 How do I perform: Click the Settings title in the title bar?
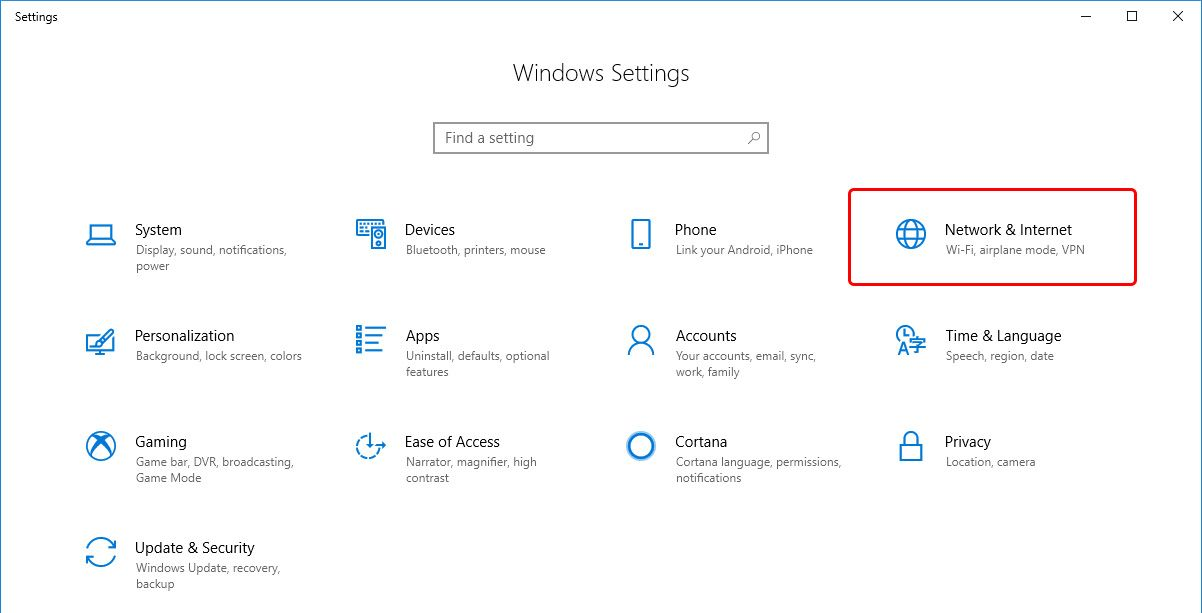[x=36, y=16]
